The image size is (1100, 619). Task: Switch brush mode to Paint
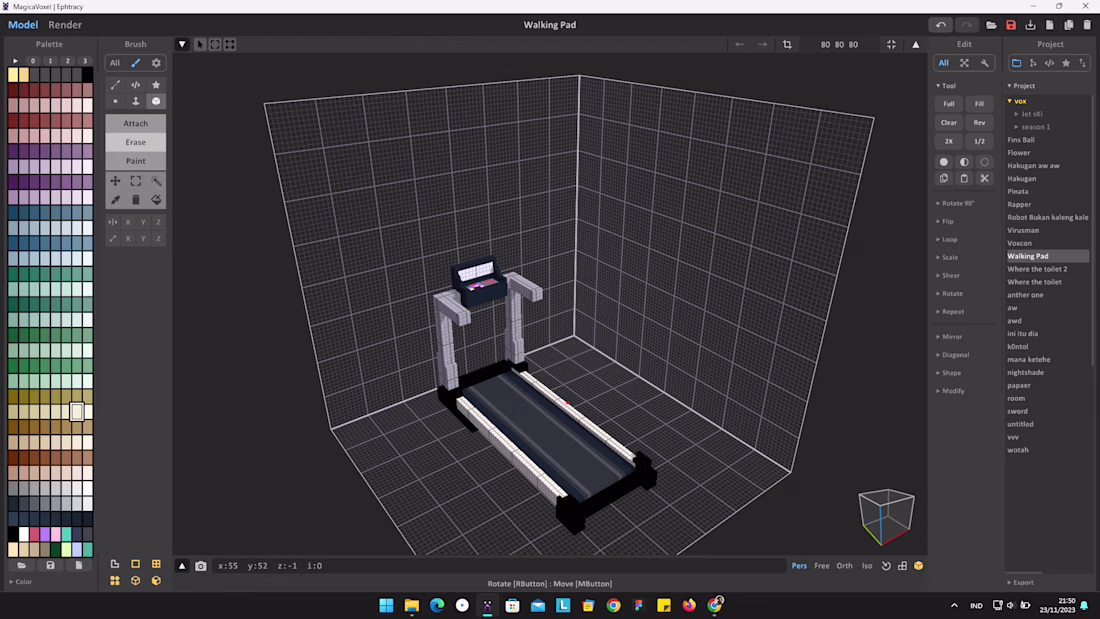(x=135, y=161)
